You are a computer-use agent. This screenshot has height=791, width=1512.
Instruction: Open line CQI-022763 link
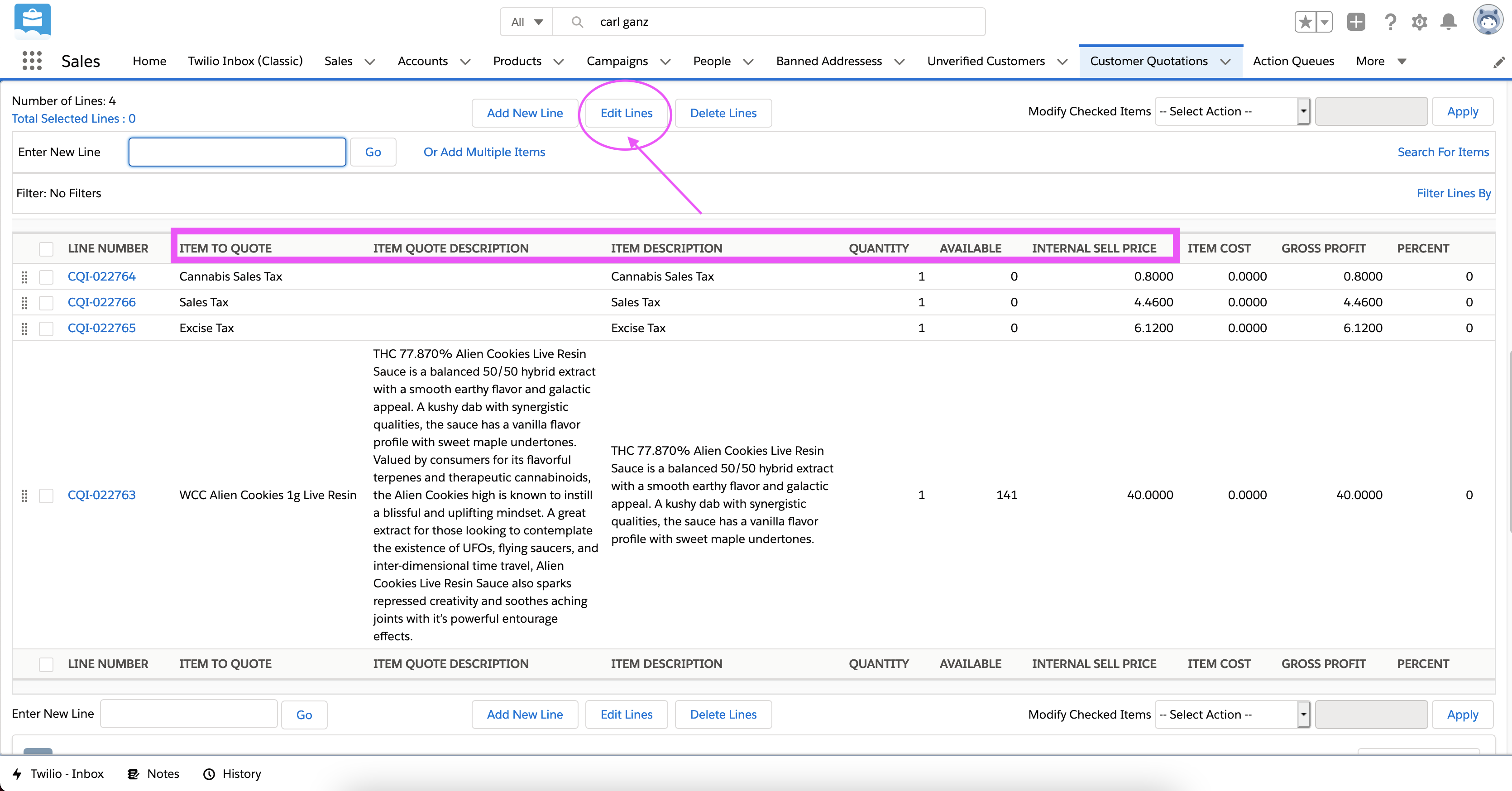click(101, 495)
